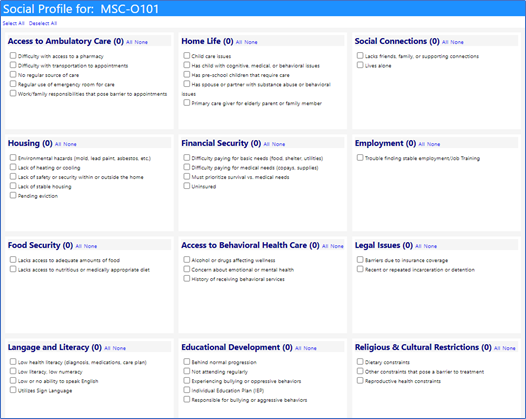Check 'Child care issues' option
Viewport: 526px width, 419px height.
coord(187,55)
